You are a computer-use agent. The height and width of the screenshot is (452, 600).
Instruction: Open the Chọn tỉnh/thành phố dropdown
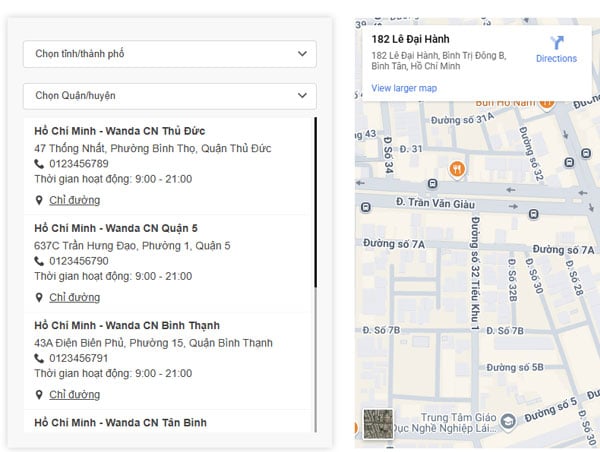coord(170,54)
